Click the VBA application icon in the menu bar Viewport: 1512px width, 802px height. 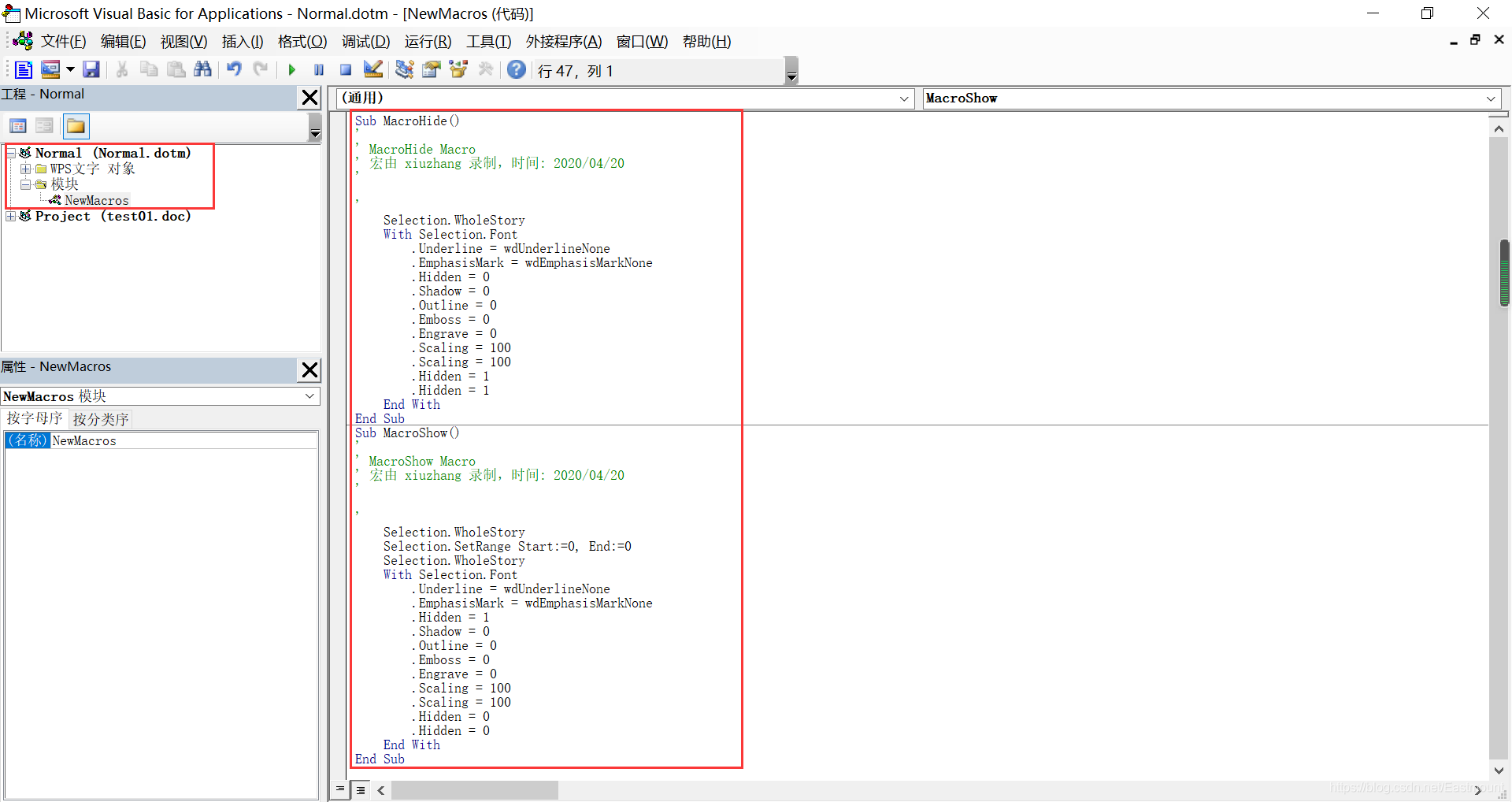pos(23,41)
